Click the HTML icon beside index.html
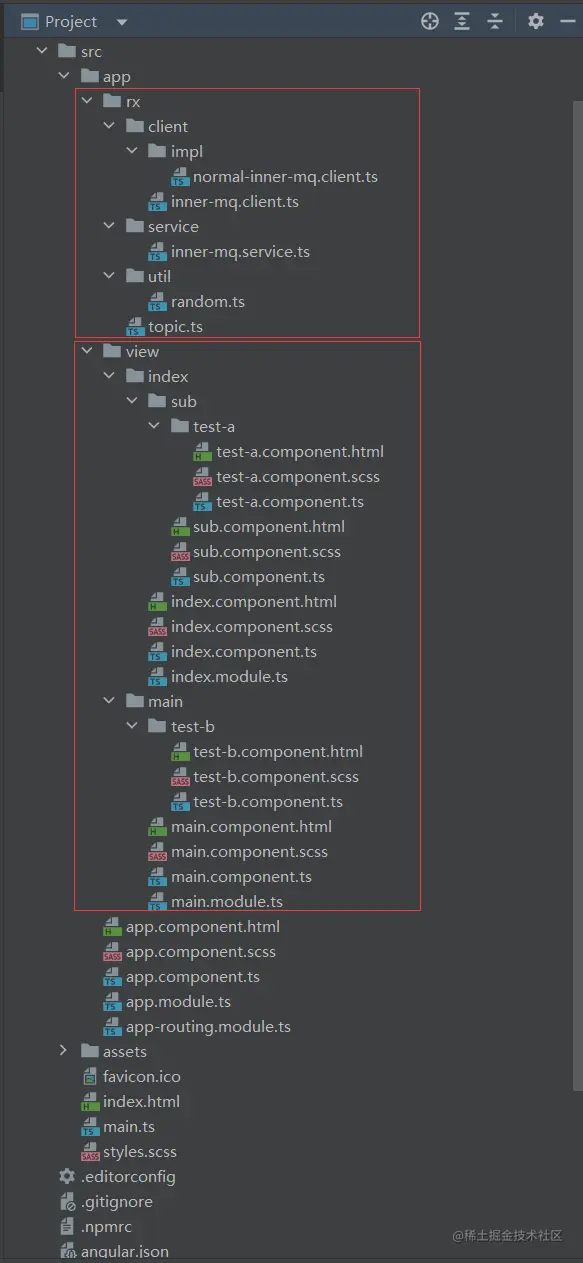The width and height of the screenshot is (583, 1263). tap(90, 1102)
